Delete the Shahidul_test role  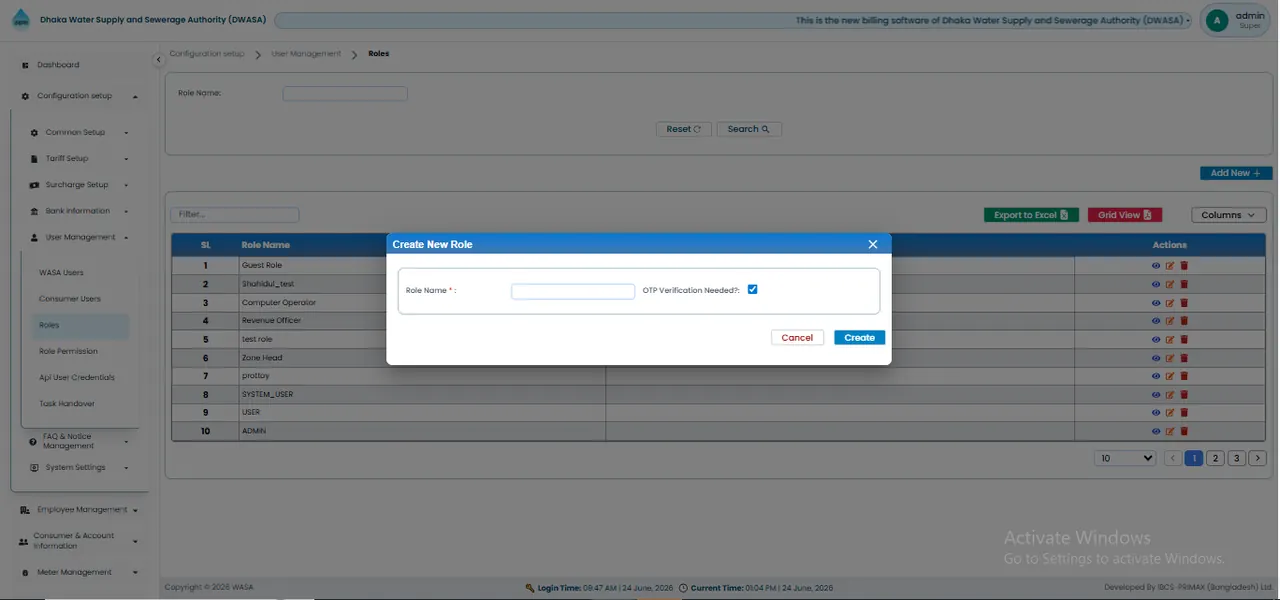click(1184, 284)
